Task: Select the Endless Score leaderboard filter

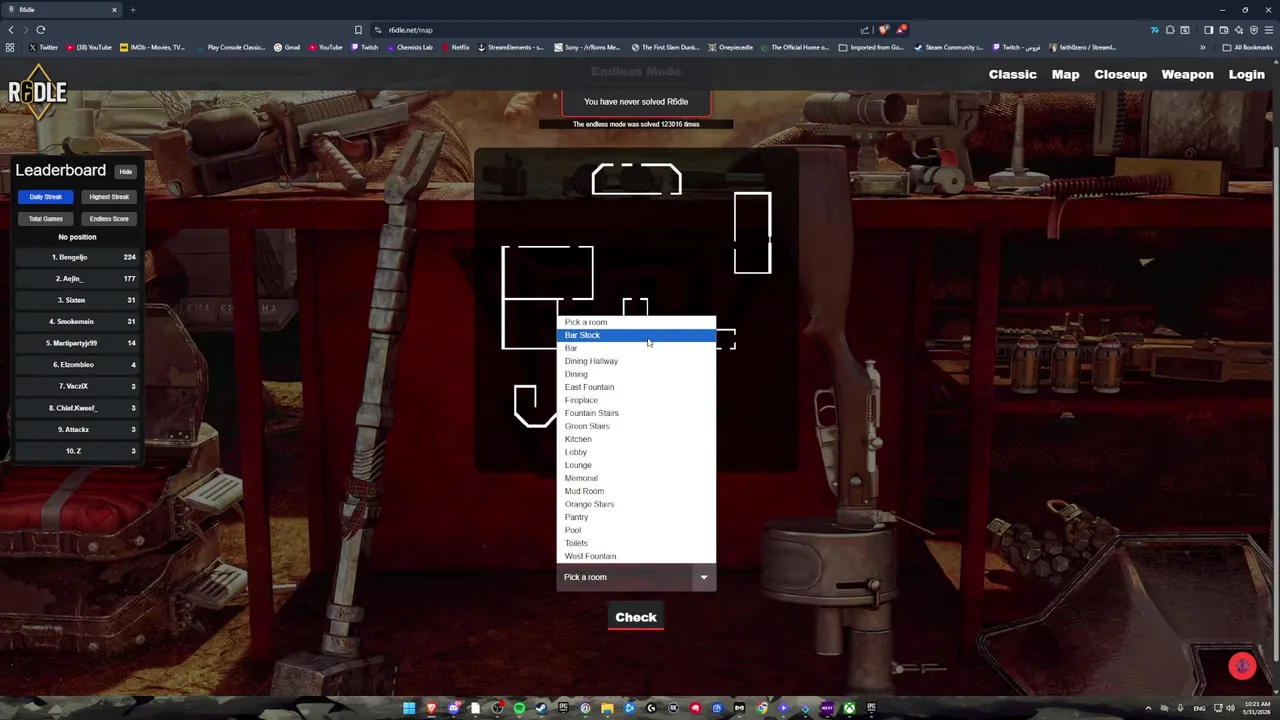Action: point(109,219)
